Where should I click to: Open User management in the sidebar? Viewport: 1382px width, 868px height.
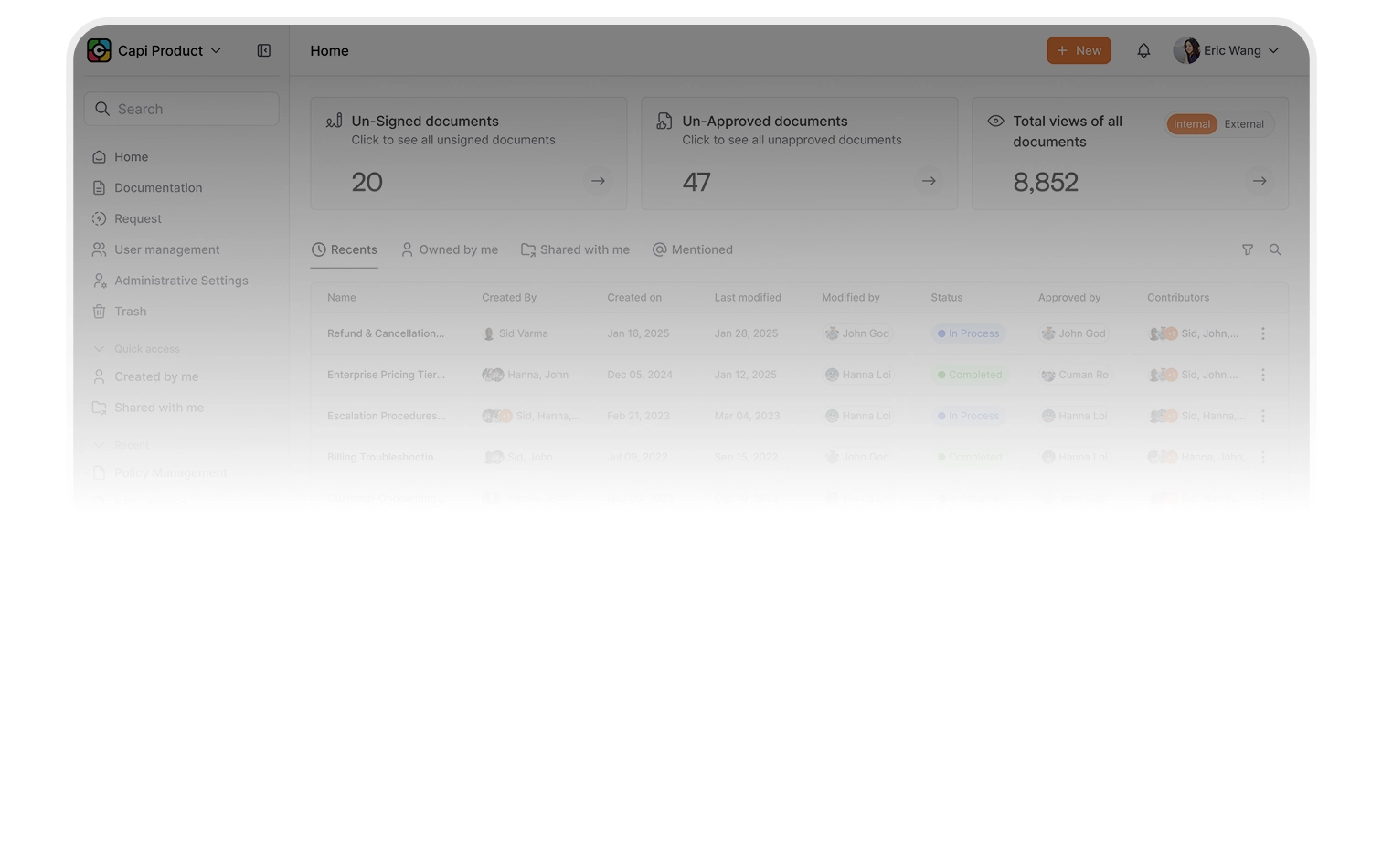click(166, 249)
